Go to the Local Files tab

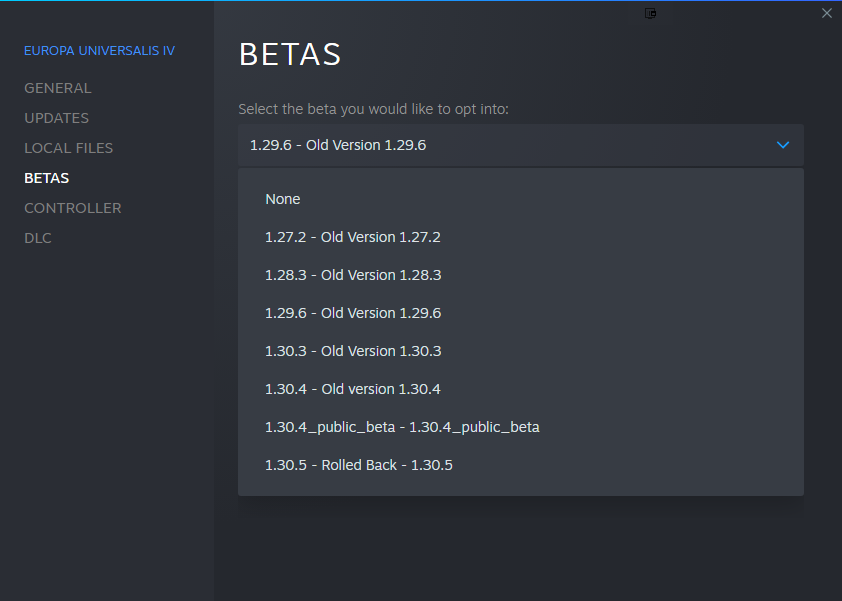coord(68,148)
